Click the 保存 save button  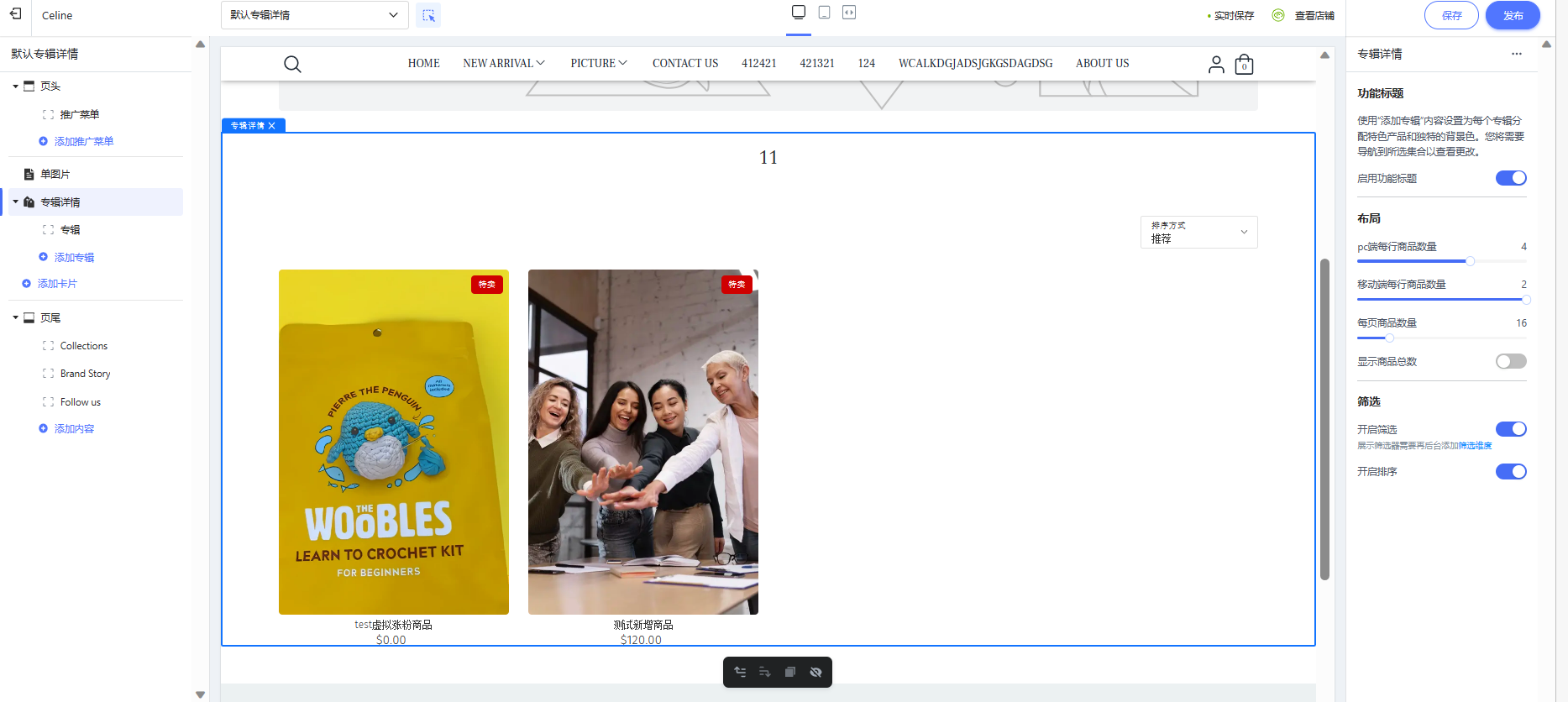1451,15
